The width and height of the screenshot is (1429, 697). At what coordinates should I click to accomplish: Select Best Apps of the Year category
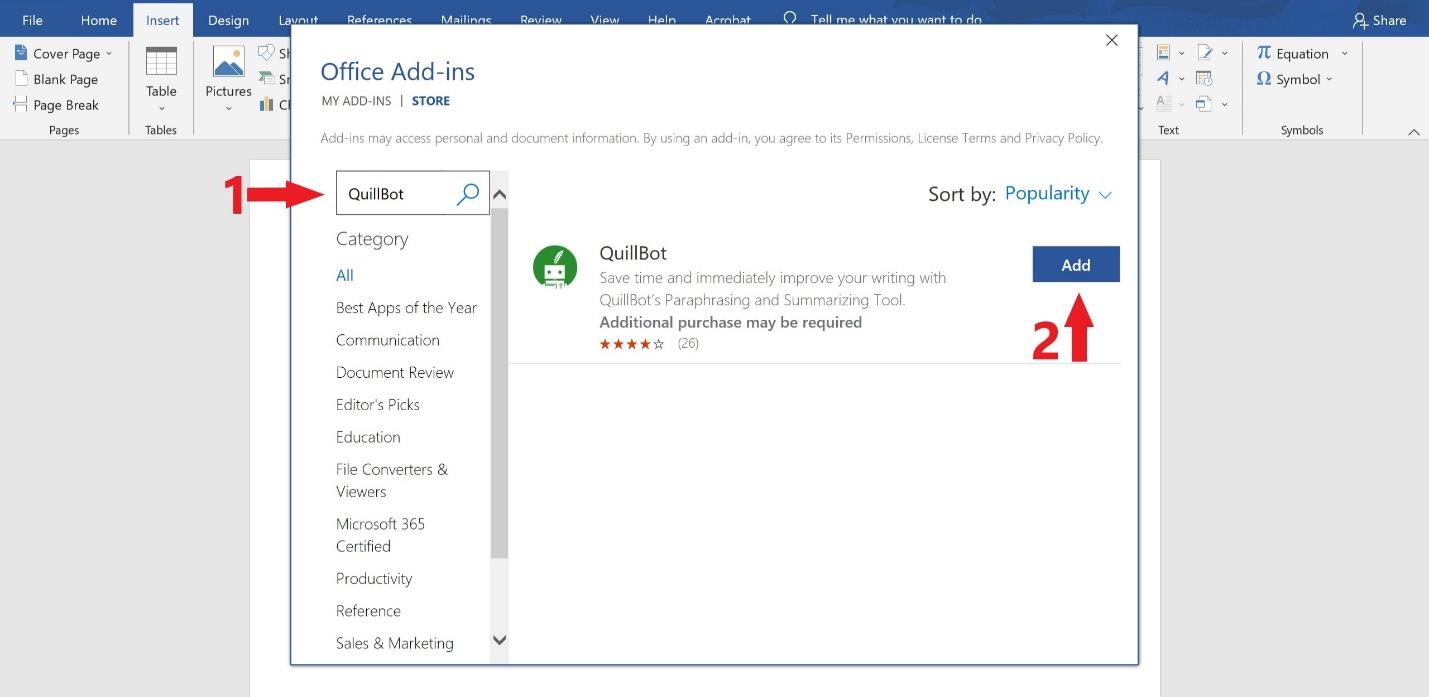(406, 308)
